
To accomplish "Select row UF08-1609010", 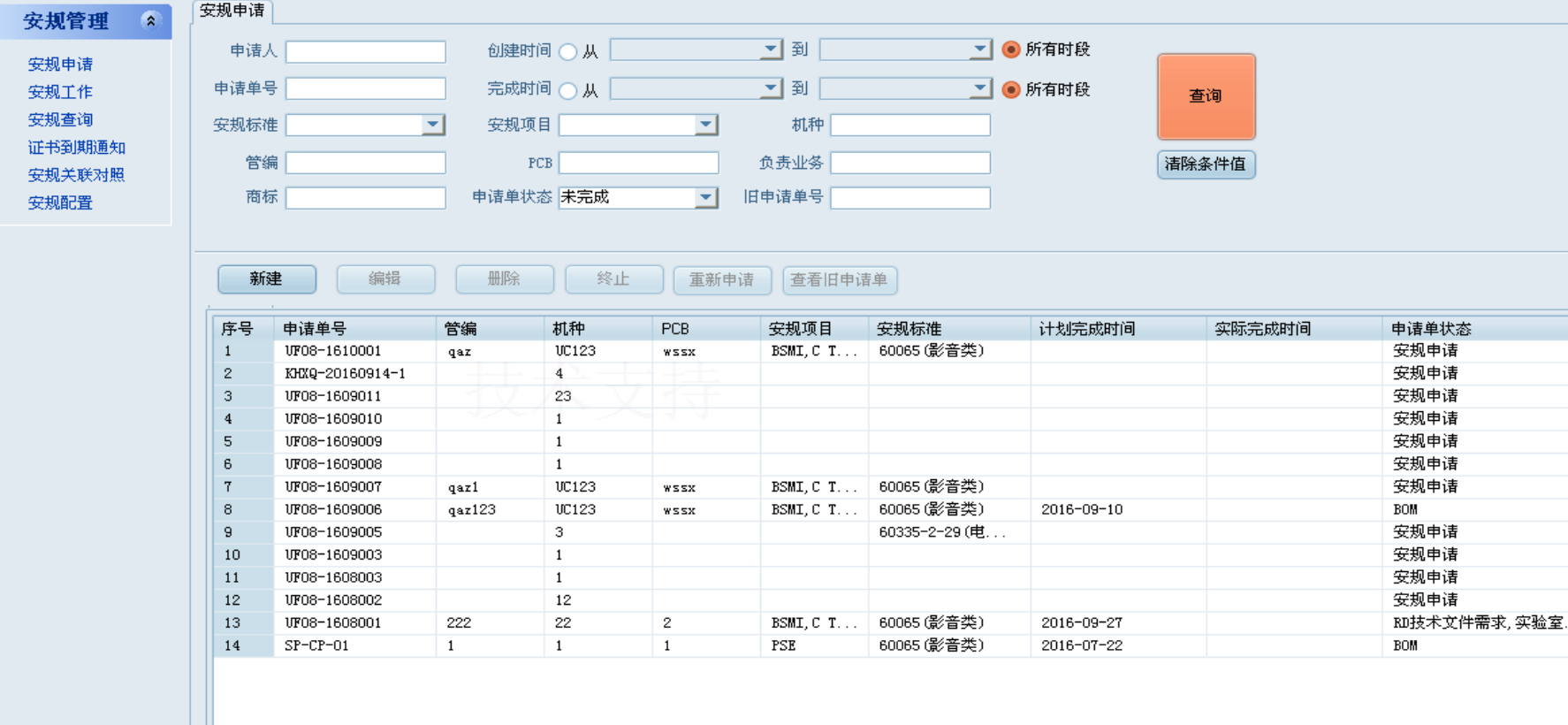I will pos(891,419).
